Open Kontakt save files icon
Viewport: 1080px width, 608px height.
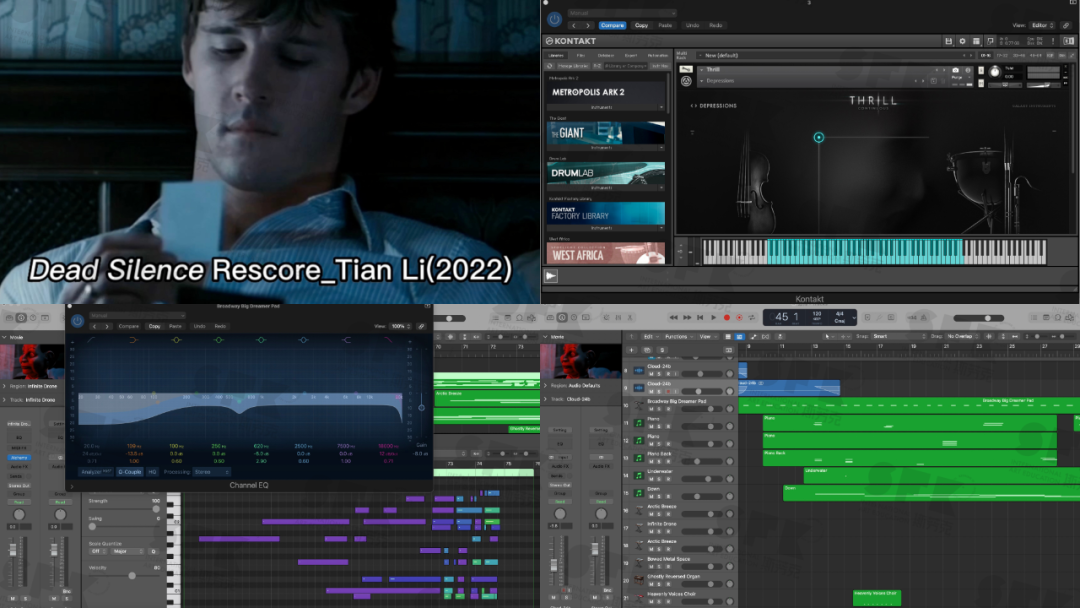pyautogui.click(x=948, y=41)
